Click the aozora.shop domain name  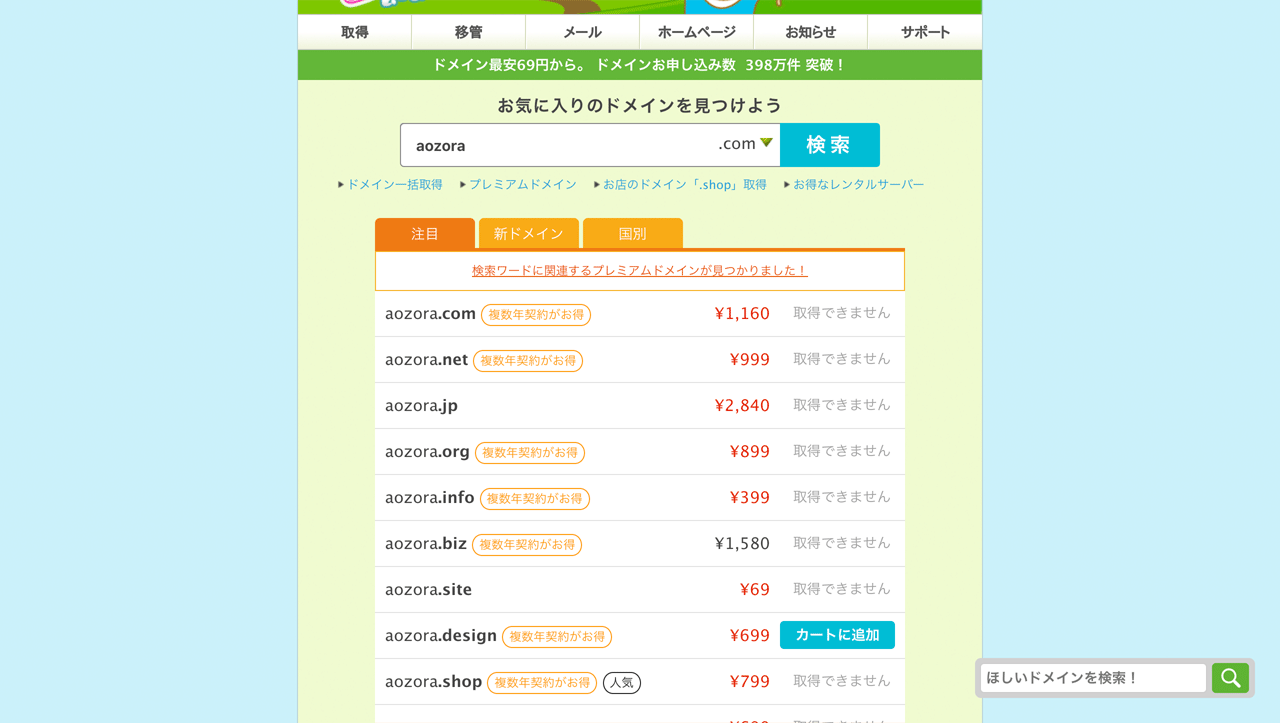[434, 682]
